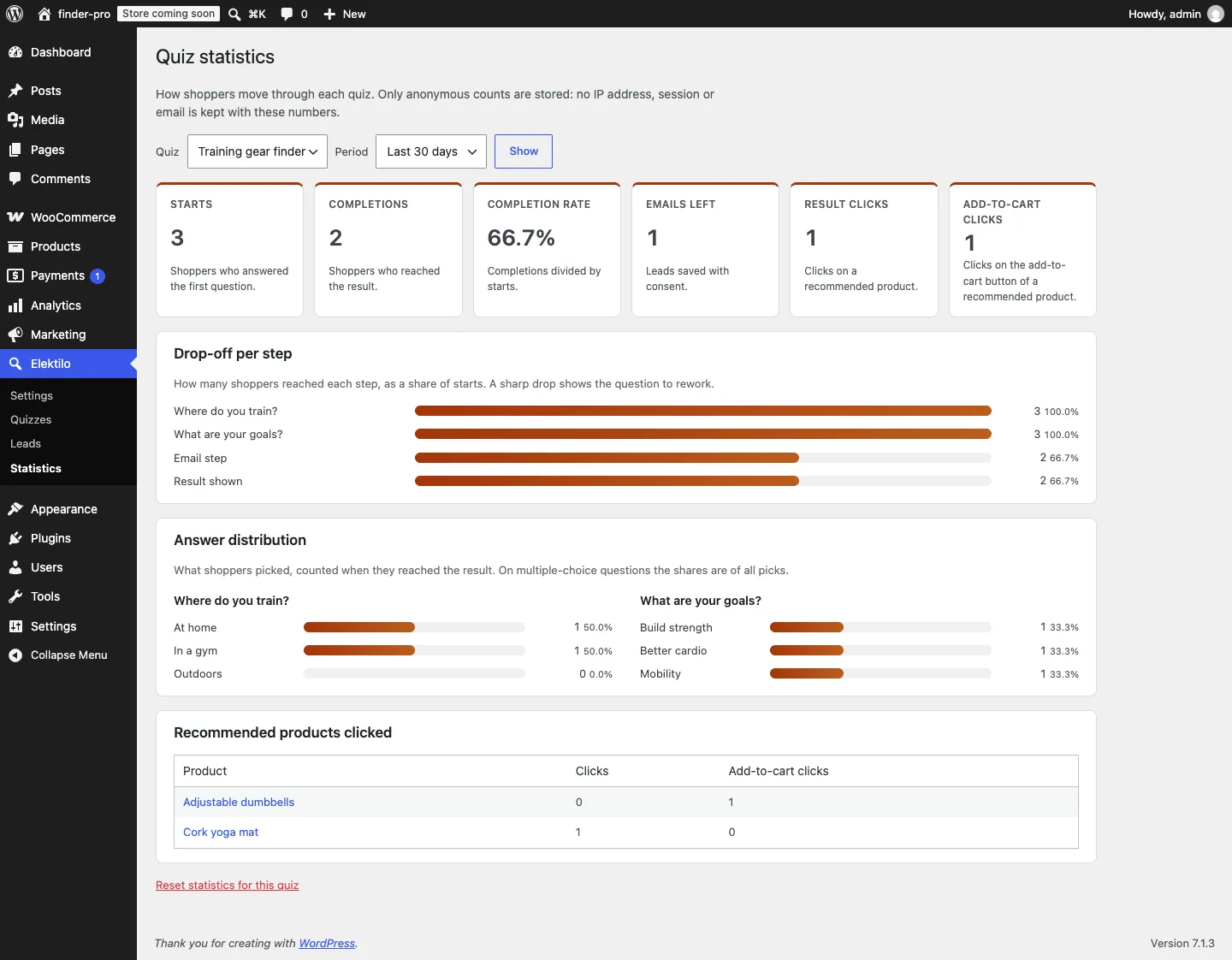
Task: Click the WordPress logo icon
Action: point(15,14)
